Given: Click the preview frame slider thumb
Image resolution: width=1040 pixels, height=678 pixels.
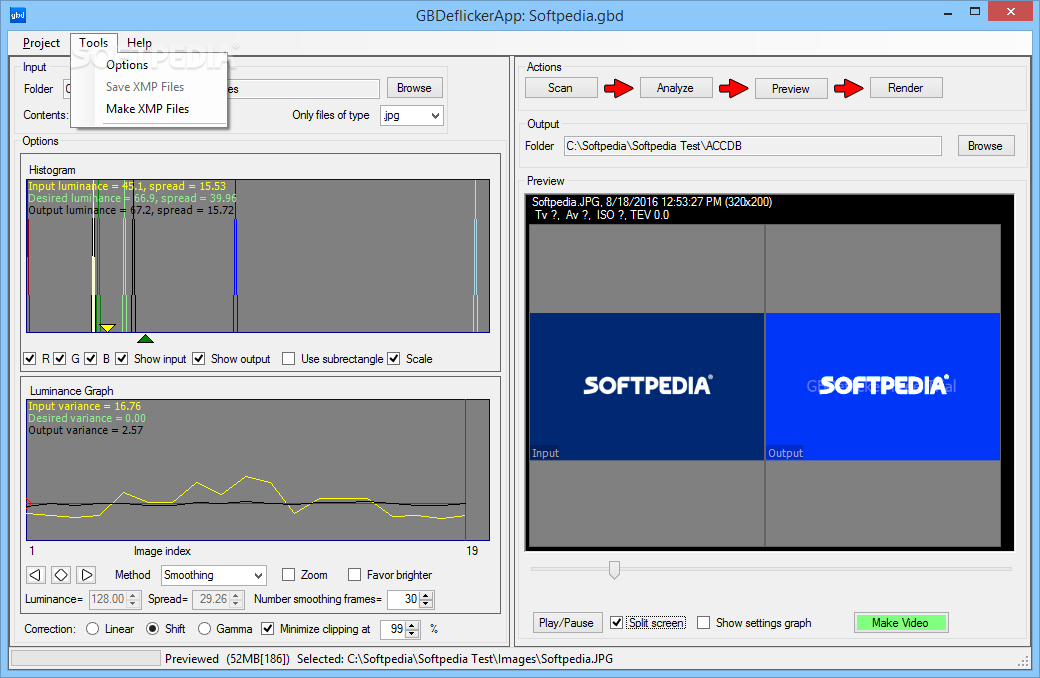Looking at the screenshot, I should [614, 569].
